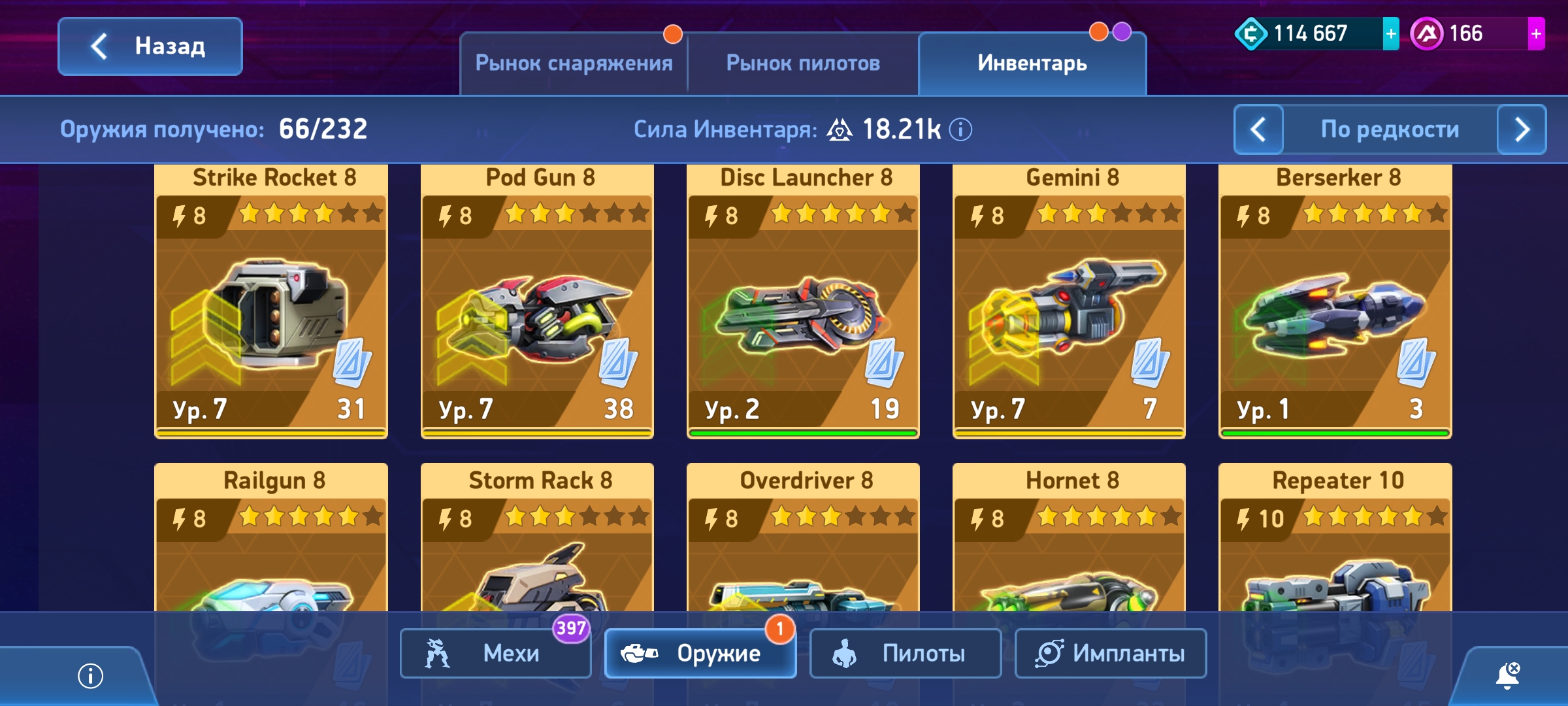Viewport: 1568px width, 706px height.
Task: Click the Disc Launcher 8 green progress bar
Action: click(x=803, y=433)
